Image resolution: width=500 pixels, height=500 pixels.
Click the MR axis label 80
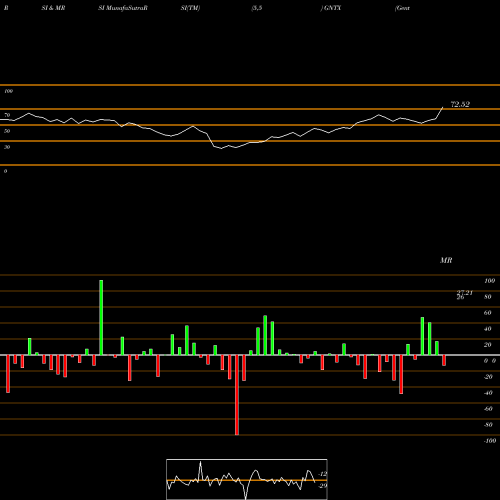[488, 297]
